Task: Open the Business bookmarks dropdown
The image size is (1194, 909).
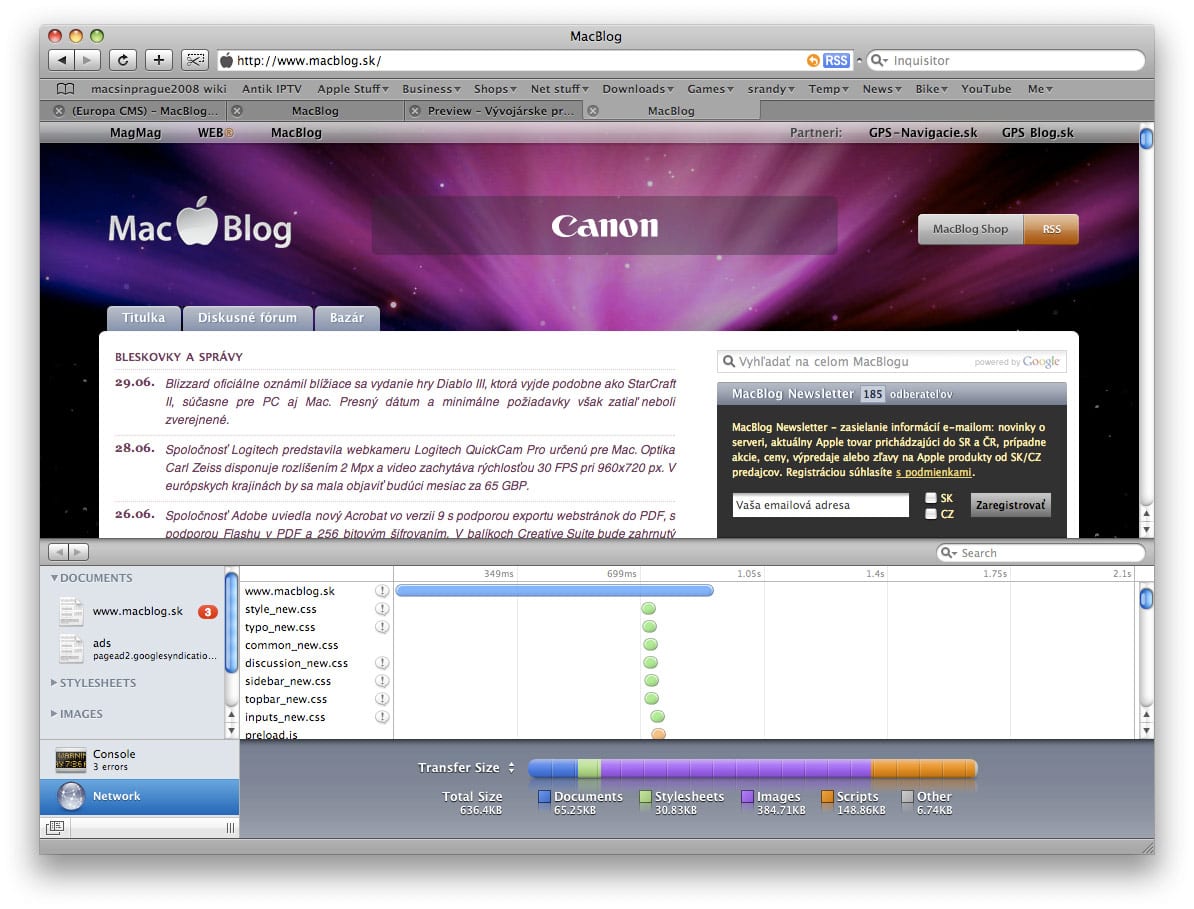Action: tap(432, 88)
